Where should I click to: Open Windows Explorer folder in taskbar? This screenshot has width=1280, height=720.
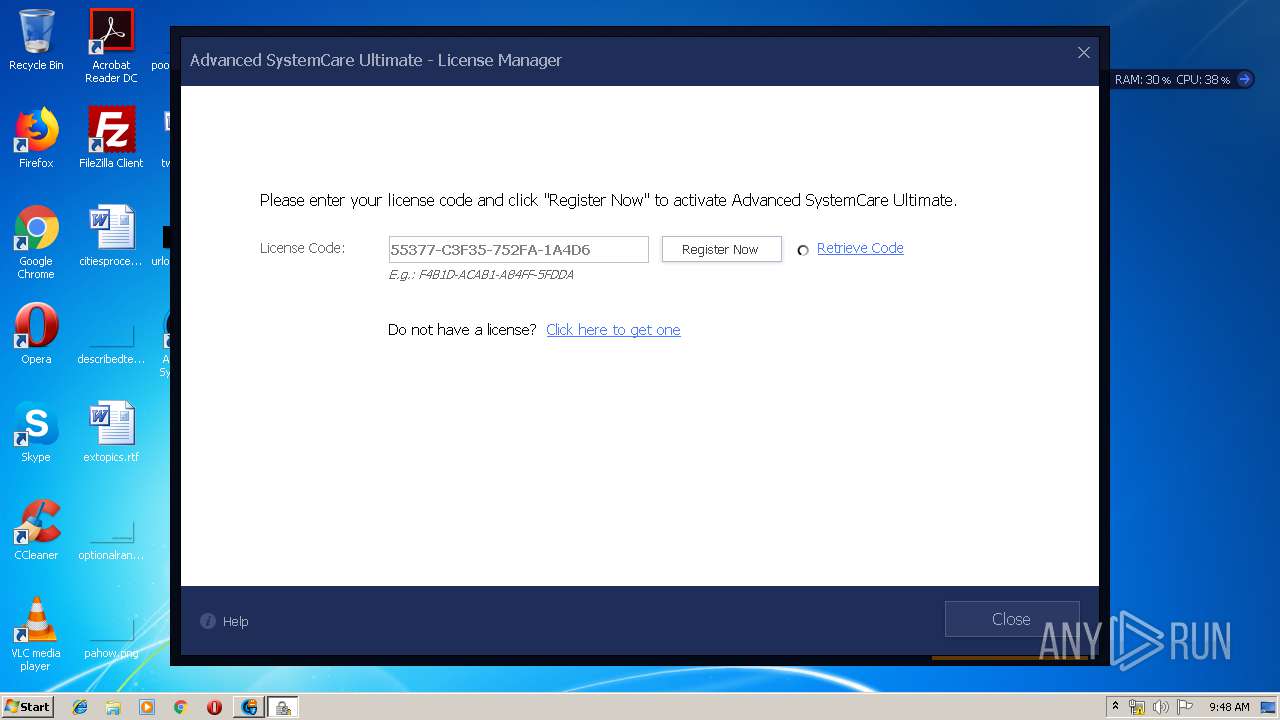pos(113,707)
